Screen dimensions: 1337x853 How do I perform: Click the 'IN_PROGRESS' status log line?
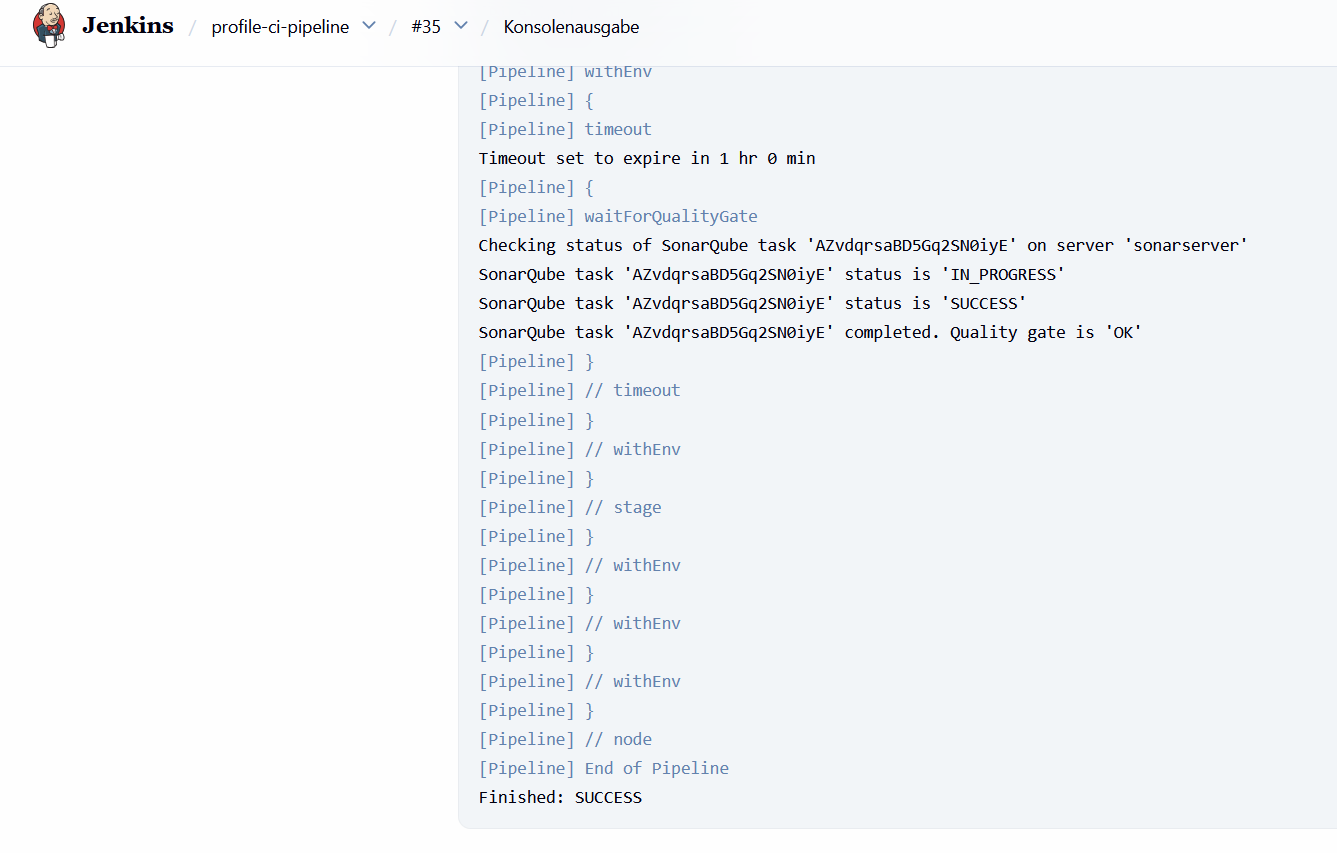tap(770, 273)
